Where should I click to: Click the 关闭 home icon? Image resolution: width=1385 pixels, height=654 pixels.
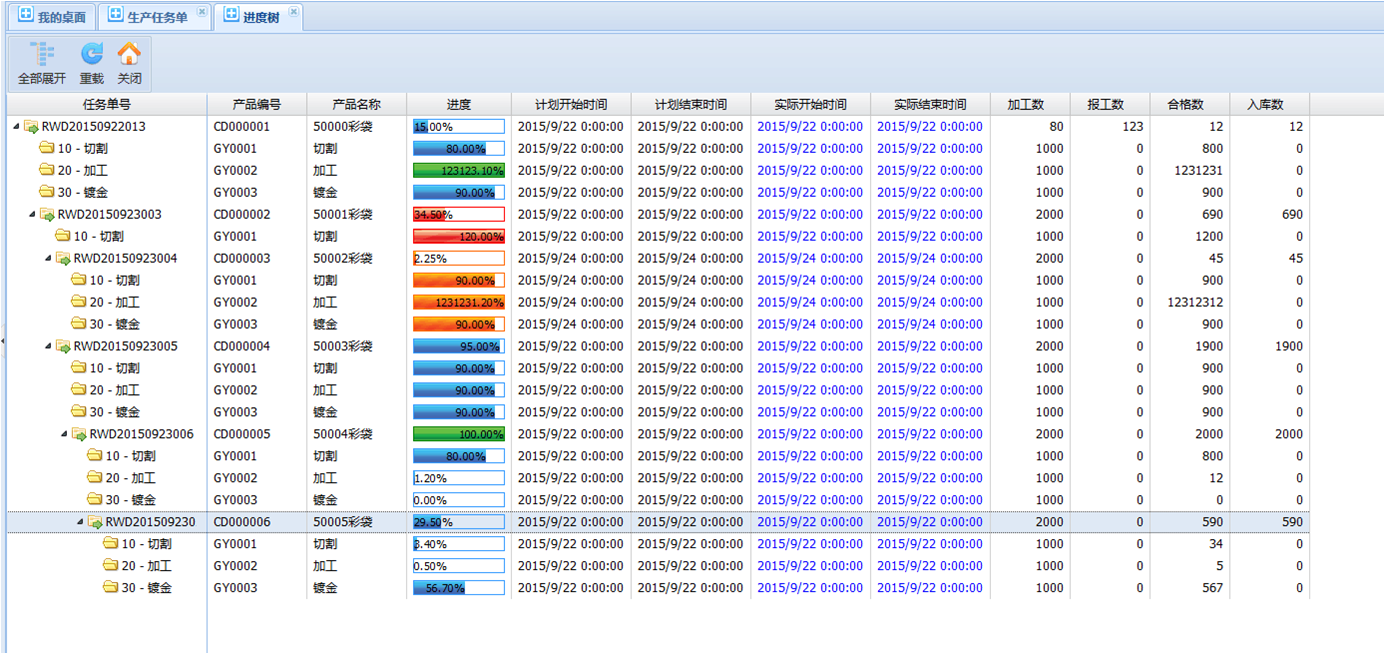click(x=129, y=55)
